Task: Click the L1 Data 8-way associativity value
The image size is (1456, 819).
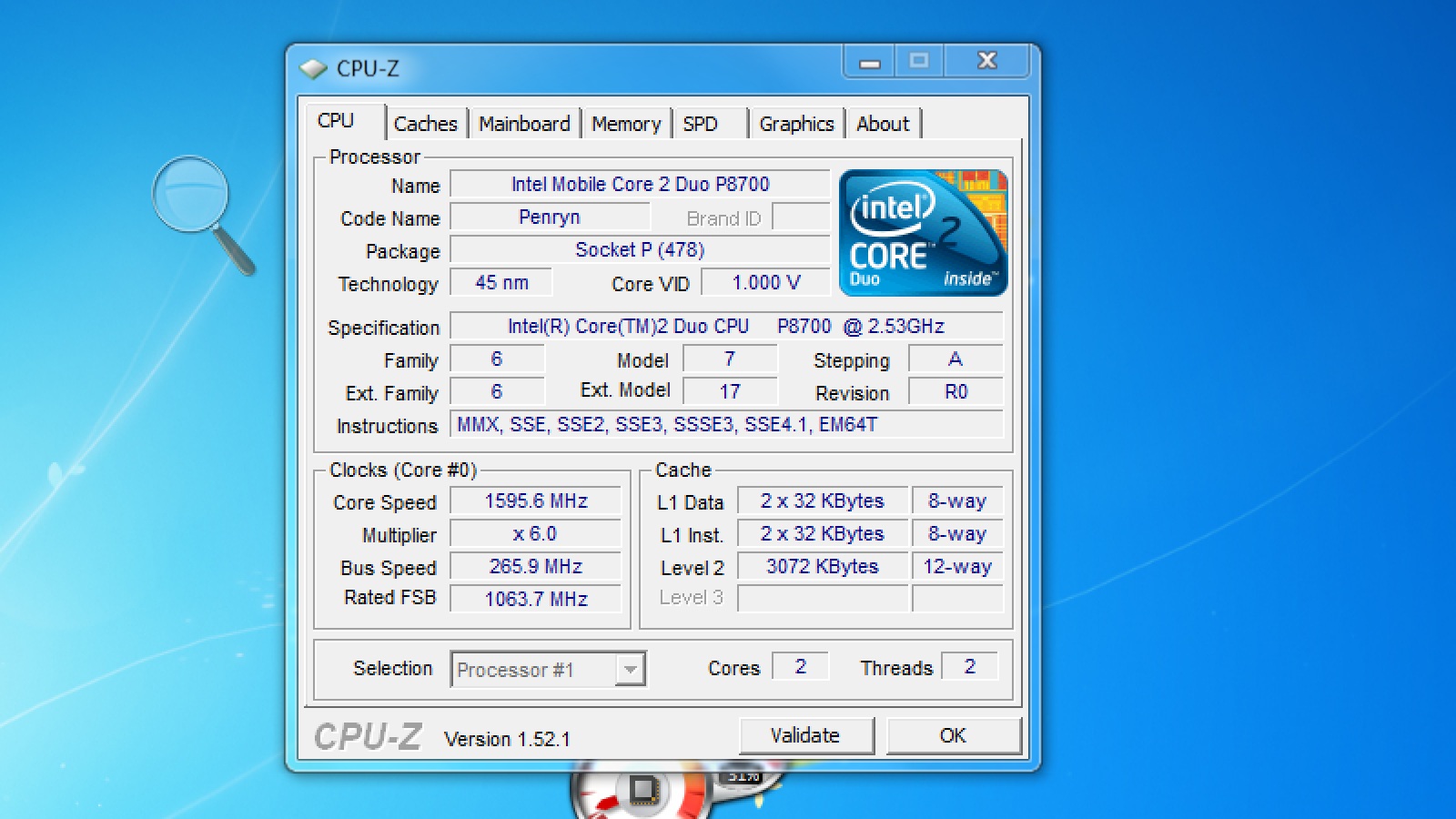Action: tap(957, 500)
